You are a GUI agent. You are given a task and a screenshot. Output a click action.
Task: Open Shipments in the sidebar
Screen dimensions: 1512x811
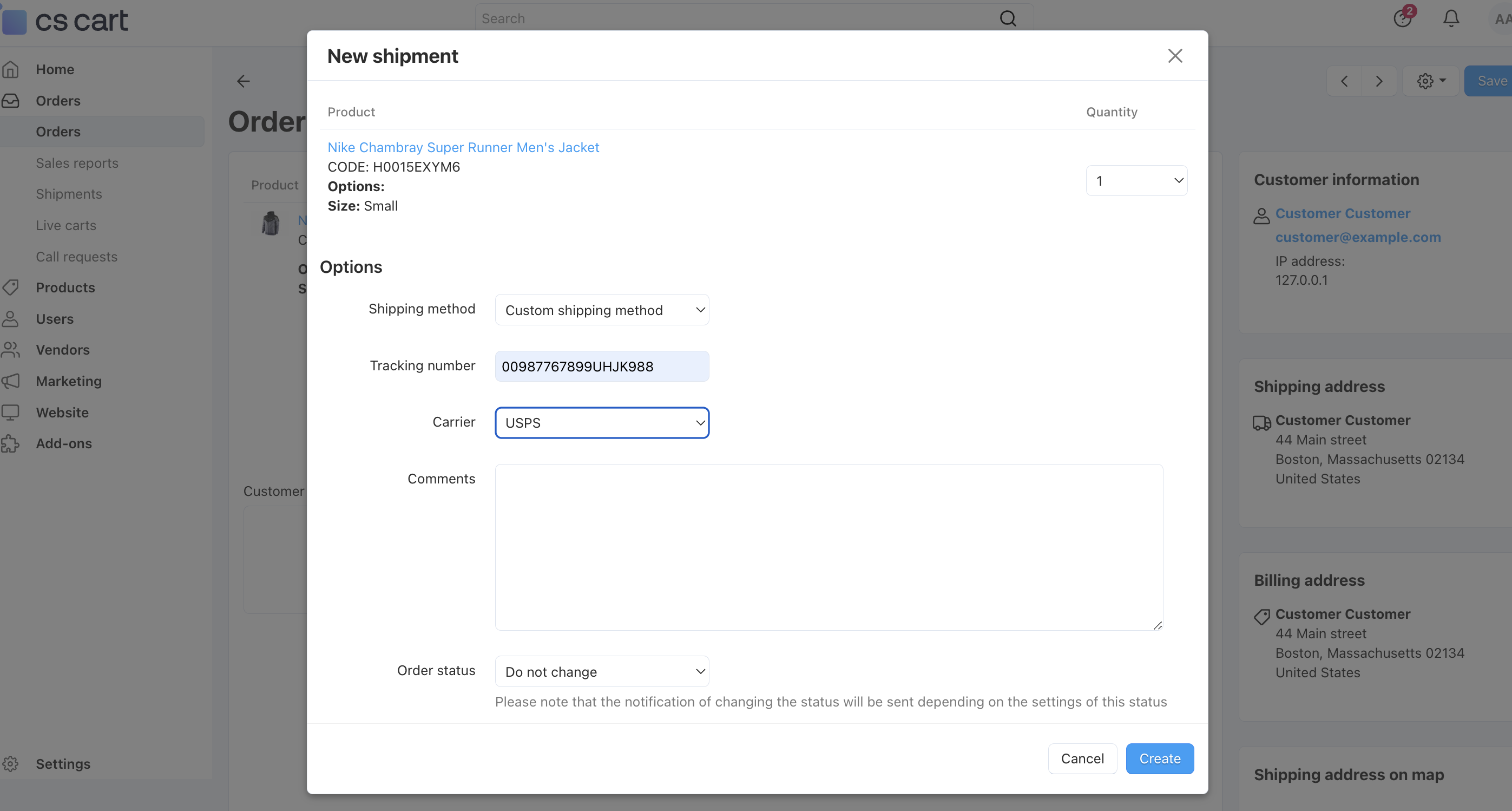pyautogui.click(x=69, y=194)
